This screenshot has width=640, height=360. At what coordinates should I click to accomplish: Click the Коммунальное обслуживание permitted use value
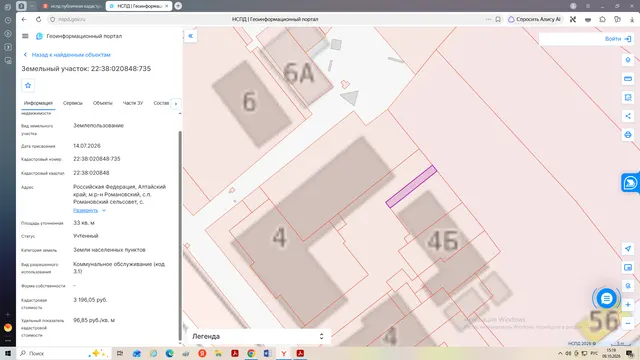(119, 268)
